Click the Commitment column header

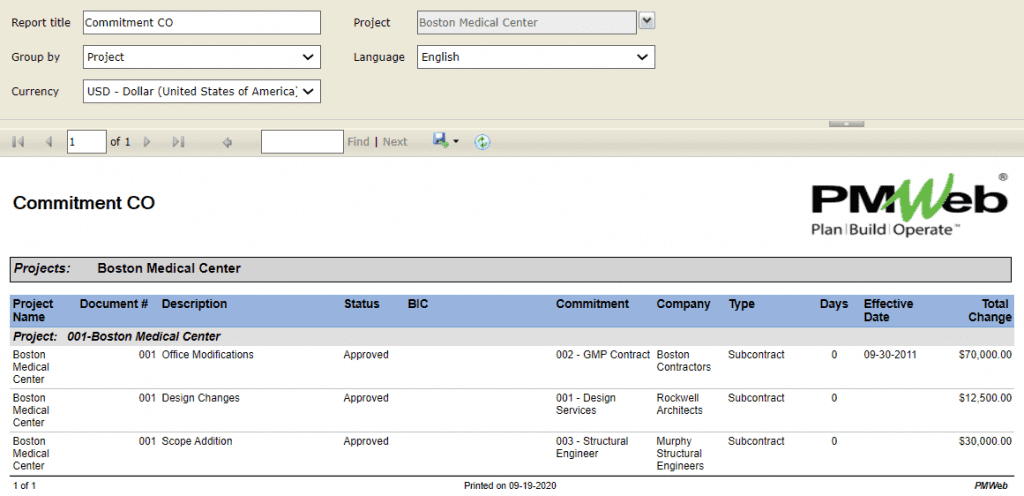[592, 304]
